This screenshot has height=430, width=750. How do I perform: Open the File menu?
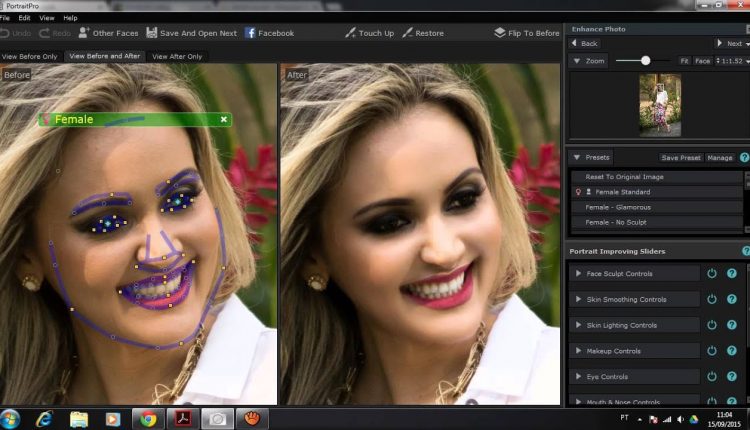pyautogui.click(x=5, y=18)
